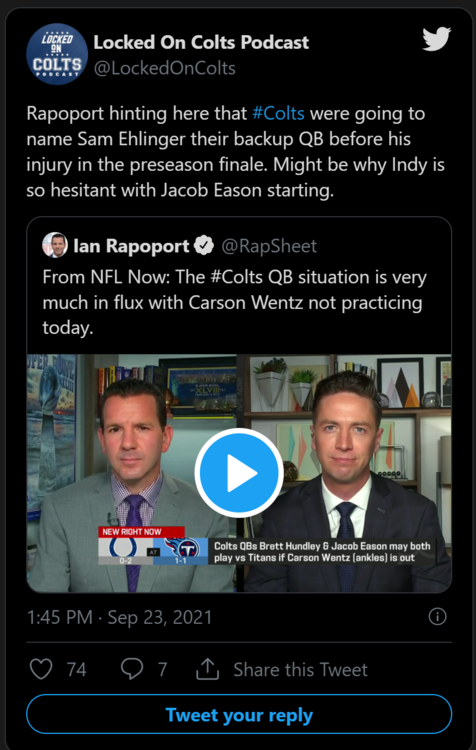476x750 pixels.
Task: Click the @LockedOnColts handle
Action: tap(164, 68)
